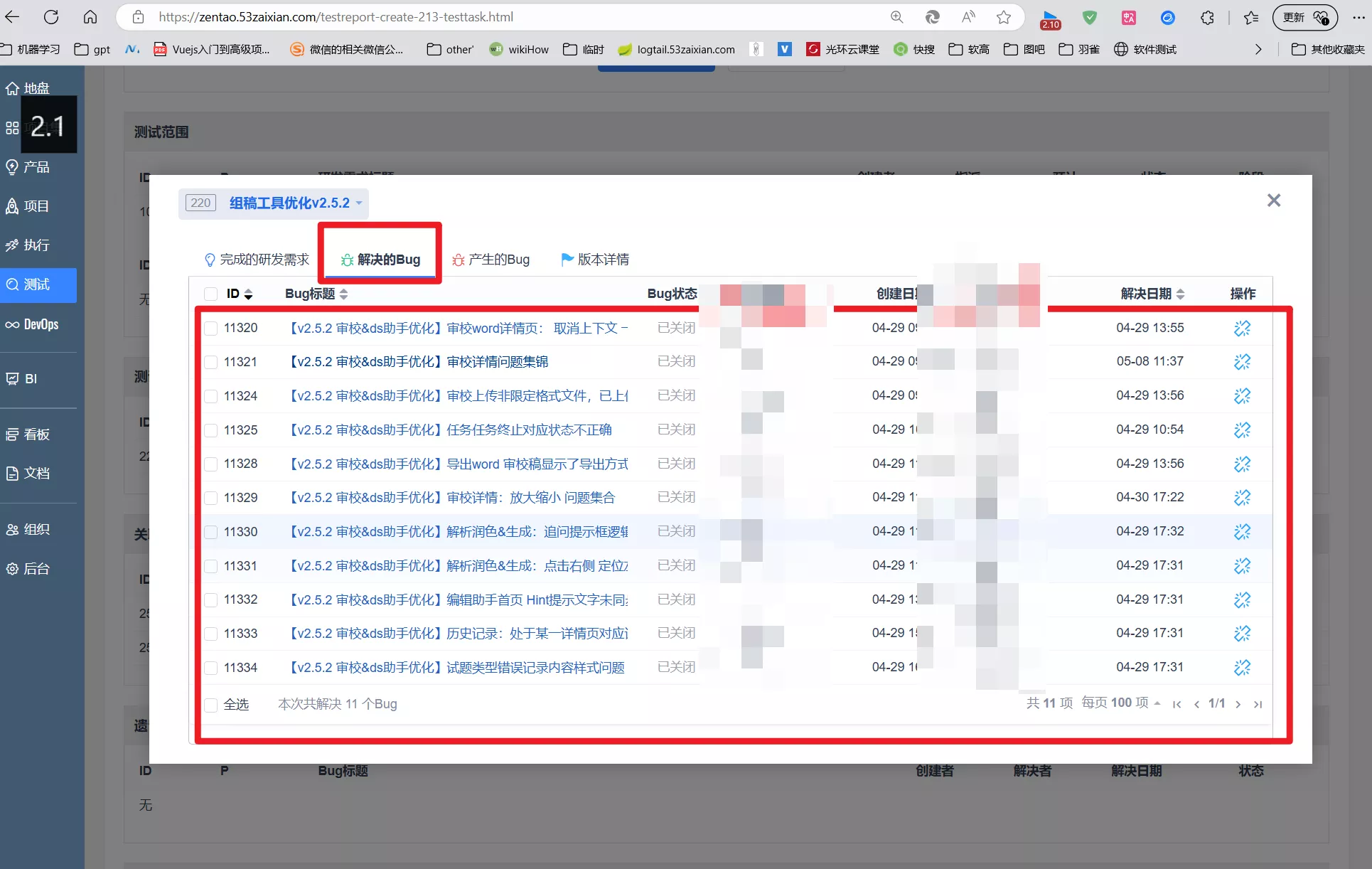The height and width of the screenshot is (869, 1372).
Task: Click the 更新 browser update button
Action: (1304, 17)
